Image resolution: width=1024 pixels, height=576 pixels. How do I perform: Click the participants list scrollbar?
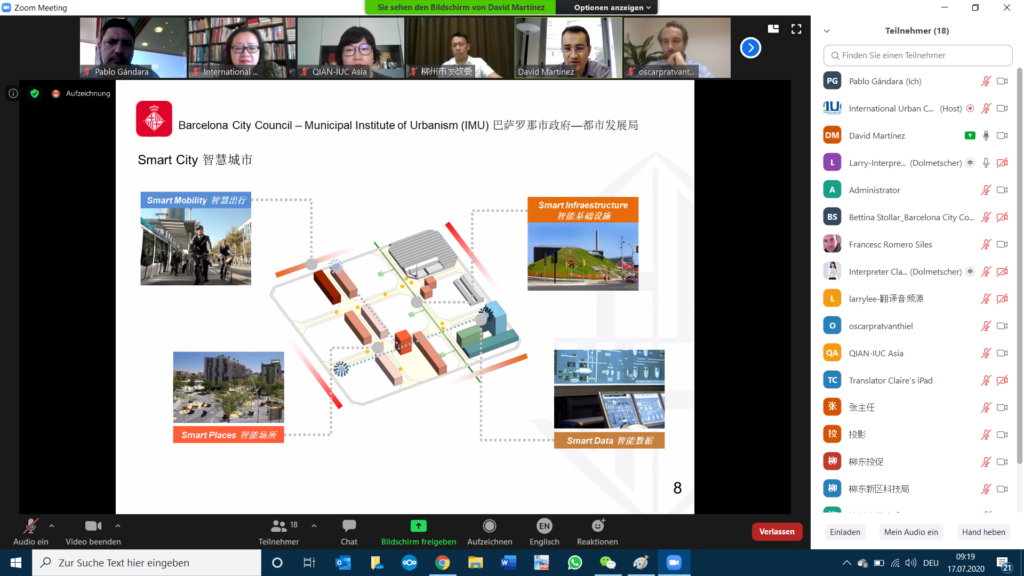click(x=1019, y=200)
